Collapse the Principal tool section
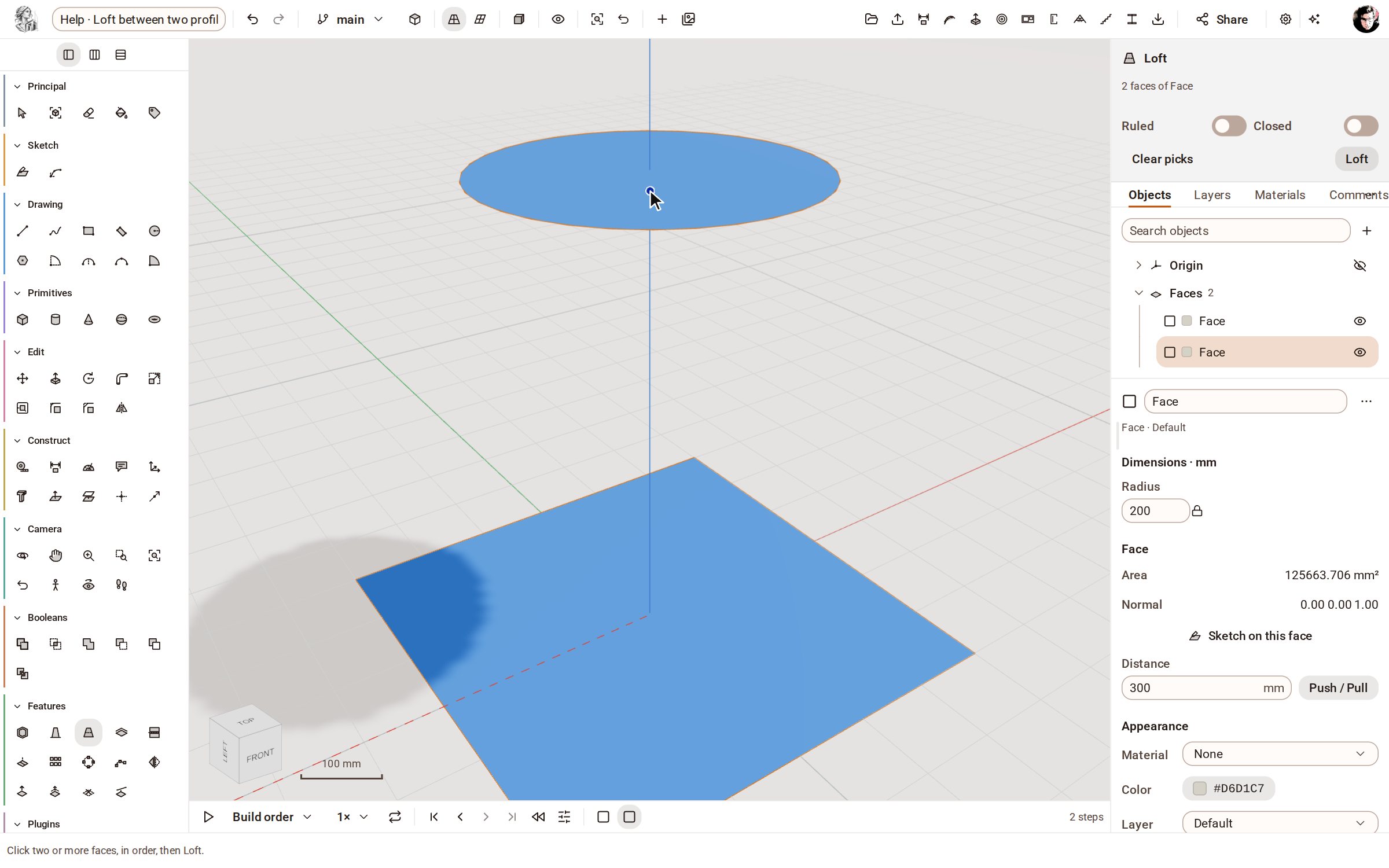Screen dimensions: 1389x868 17,86
